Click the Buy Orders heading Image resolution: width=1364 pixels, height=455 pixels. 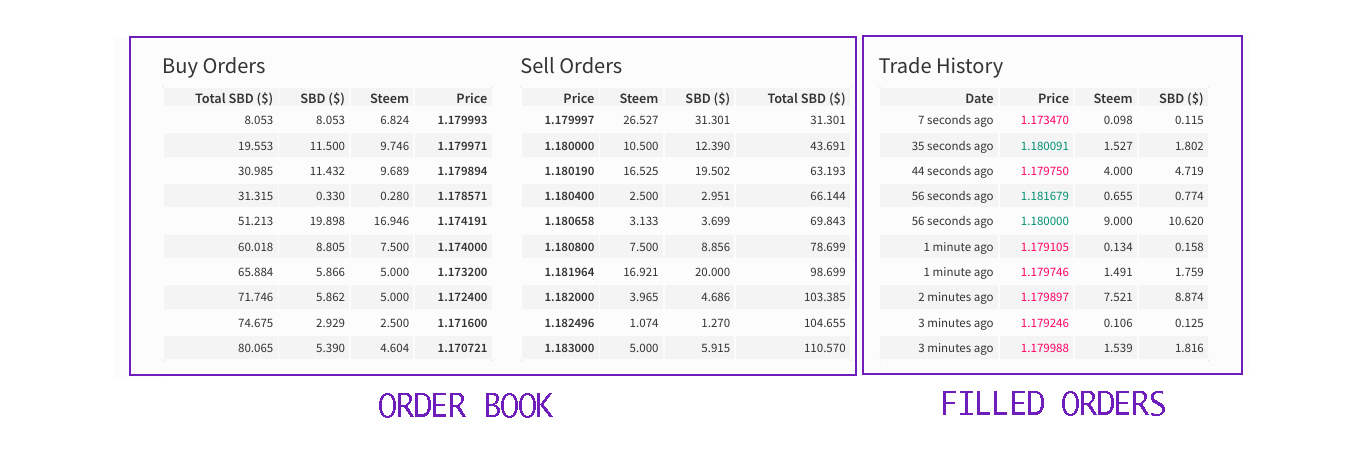(214, 66)
